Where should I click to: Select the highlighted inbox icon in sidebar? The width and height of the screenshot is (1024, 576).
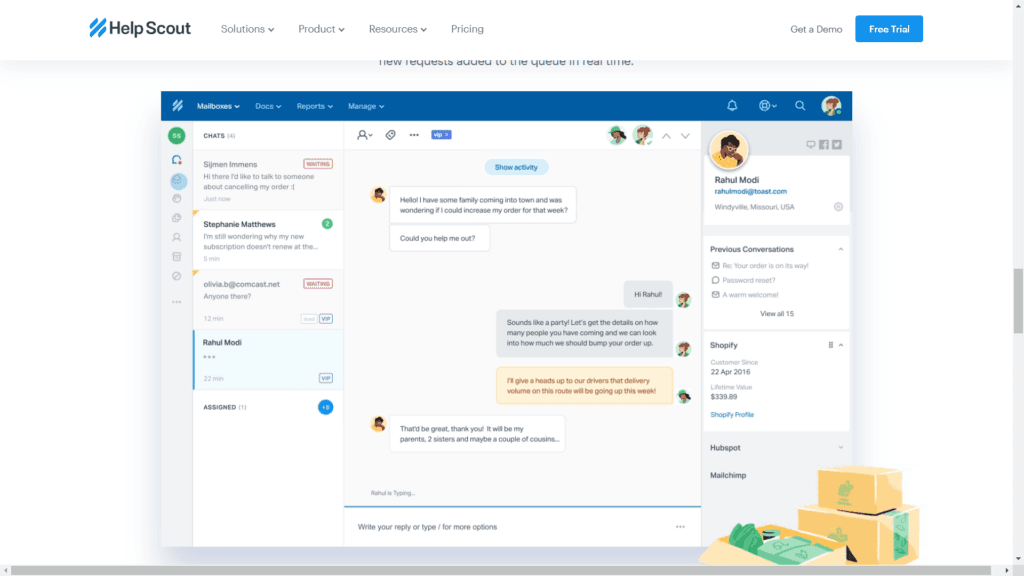178,181
